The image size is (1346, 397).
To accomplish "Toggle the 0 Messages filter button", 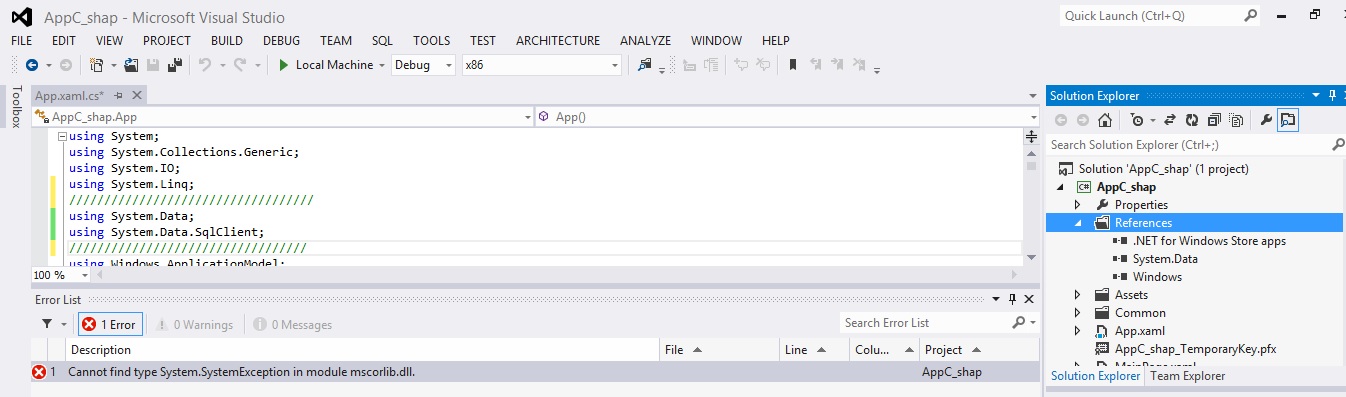I will [292, 324].
